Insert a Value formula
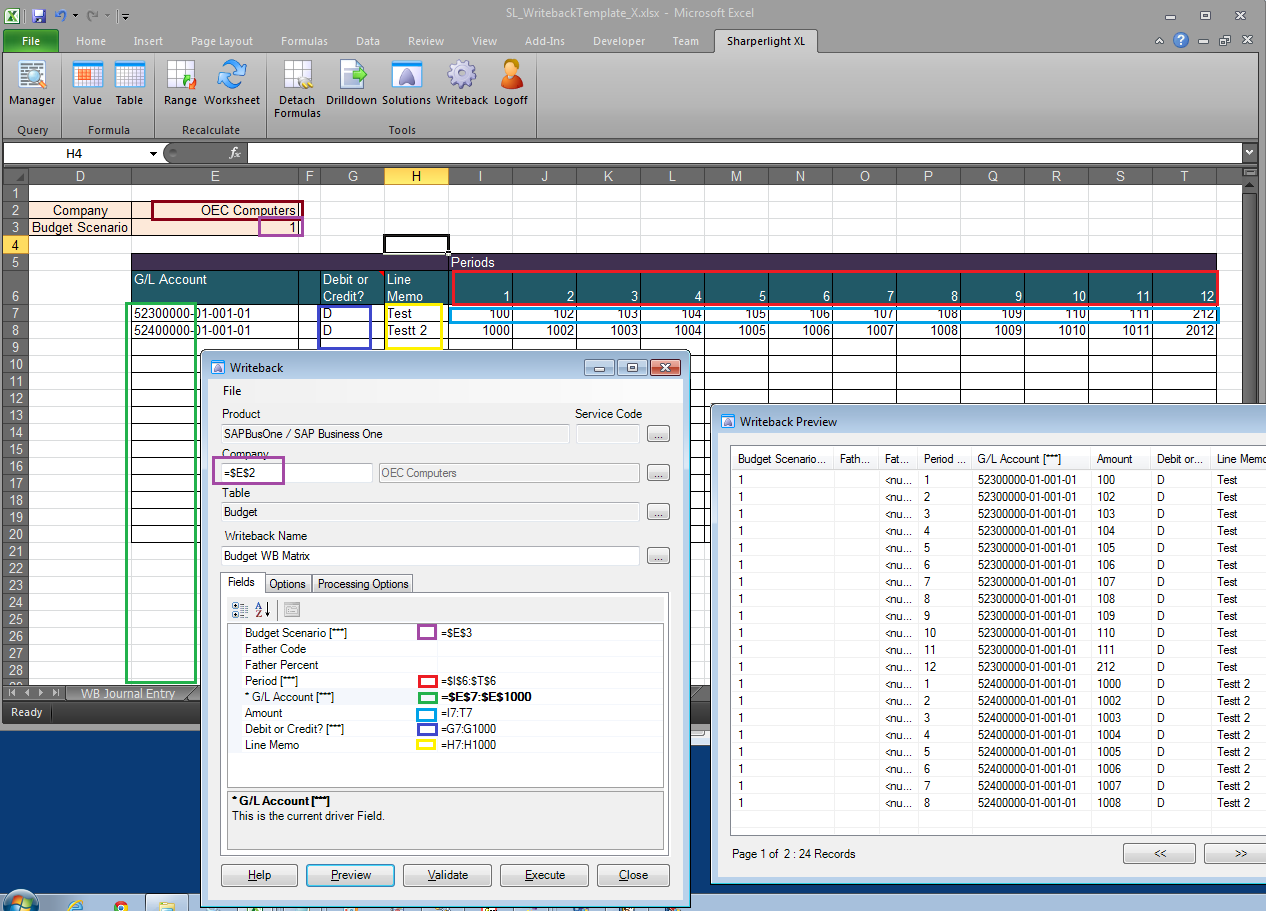 [x=87, y=84]
